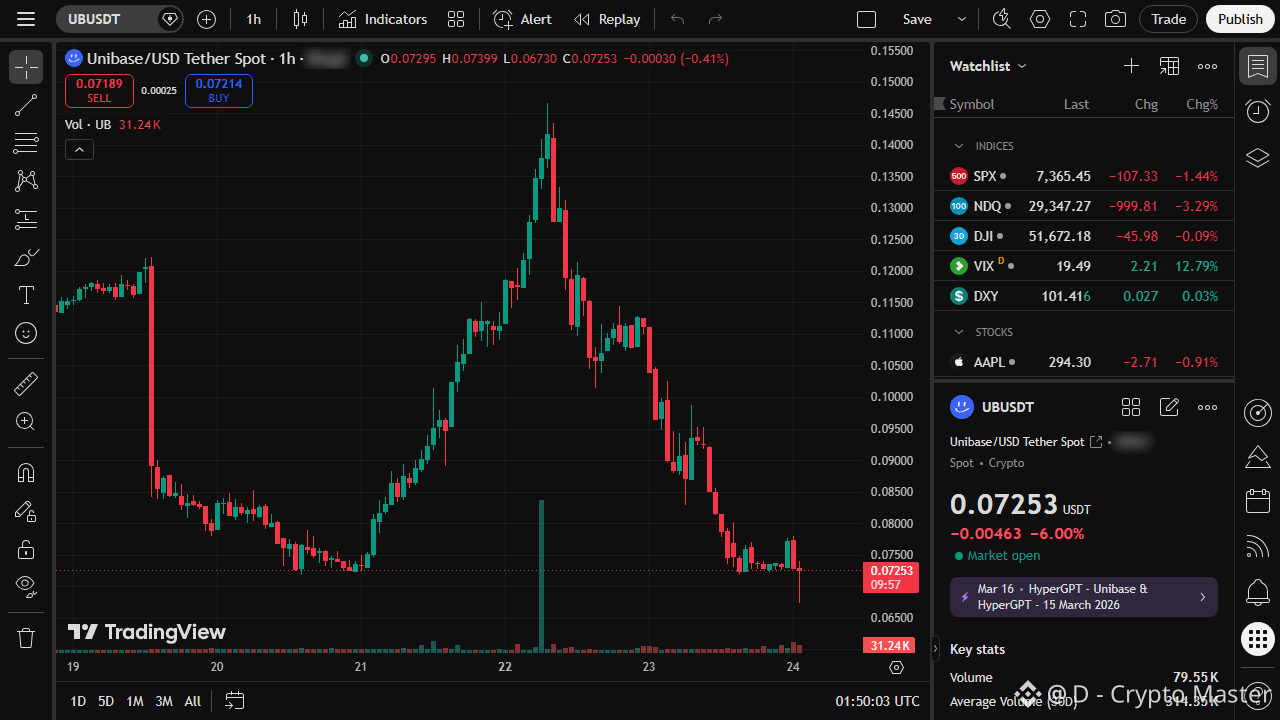Select the All time range

point(193,701)
